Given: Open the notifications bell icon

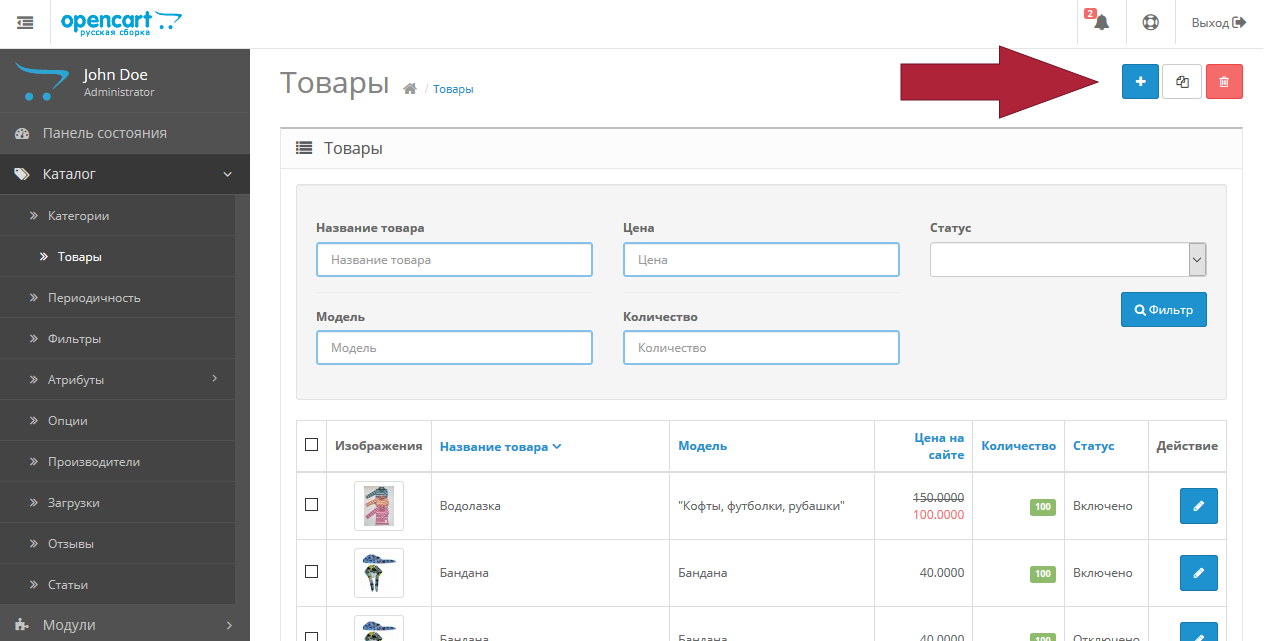Looking at the screenshot, I should (1101, 23).
